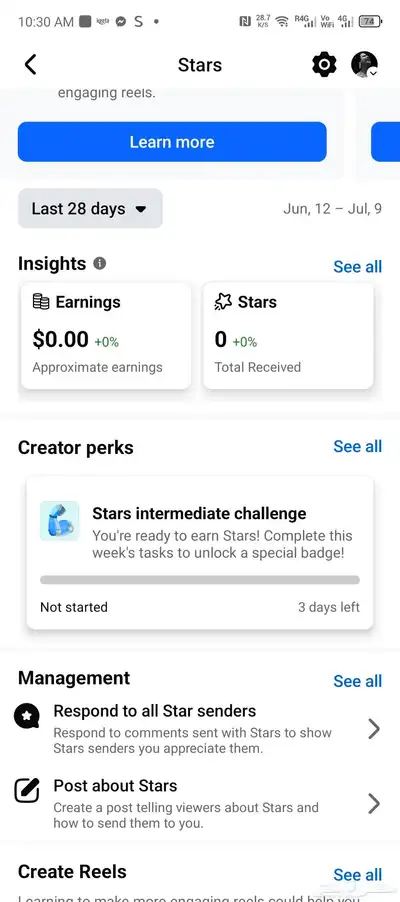Click the Learn more button
Screen dimensions: 400x902
[172, 142]
